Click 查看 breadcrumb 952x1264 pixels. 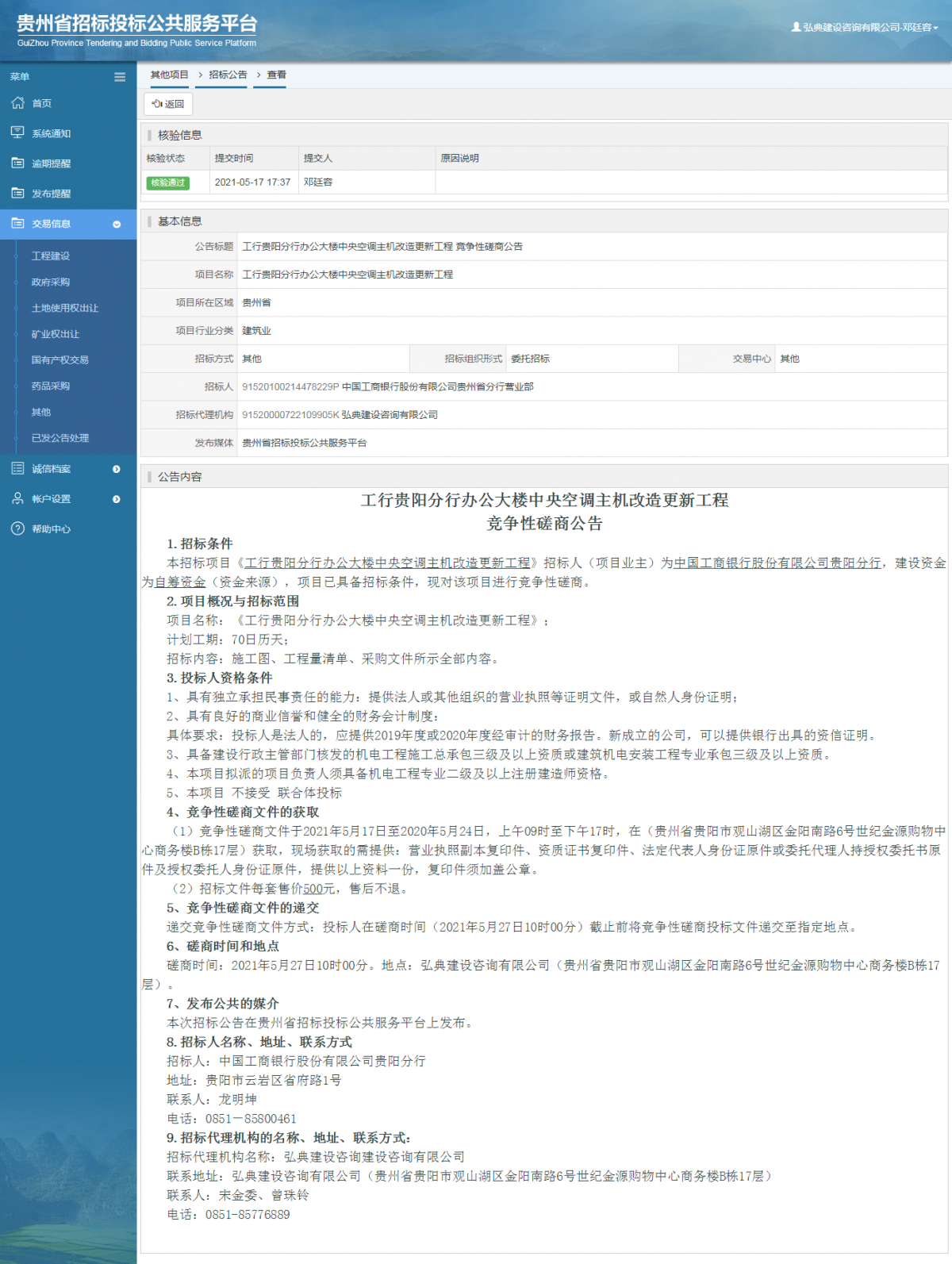tap(276, 75)
